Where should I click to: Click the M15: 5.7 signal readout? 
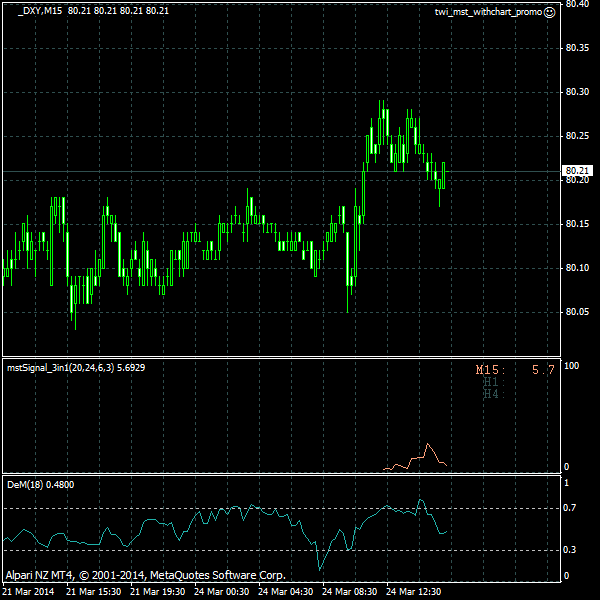click(515, 370)
